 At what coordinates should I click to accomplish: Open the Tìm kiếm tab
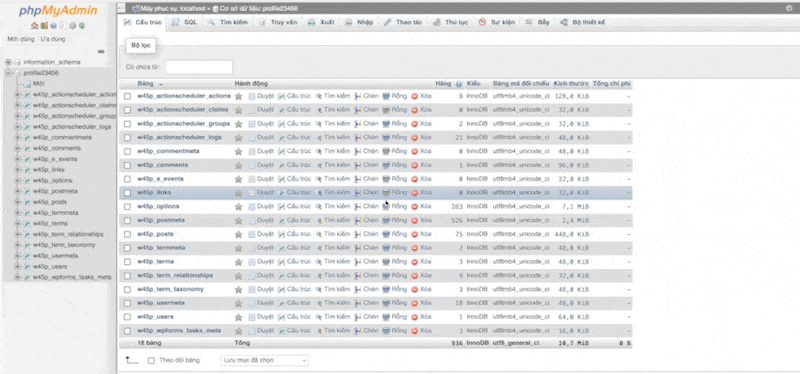(228, 22)
